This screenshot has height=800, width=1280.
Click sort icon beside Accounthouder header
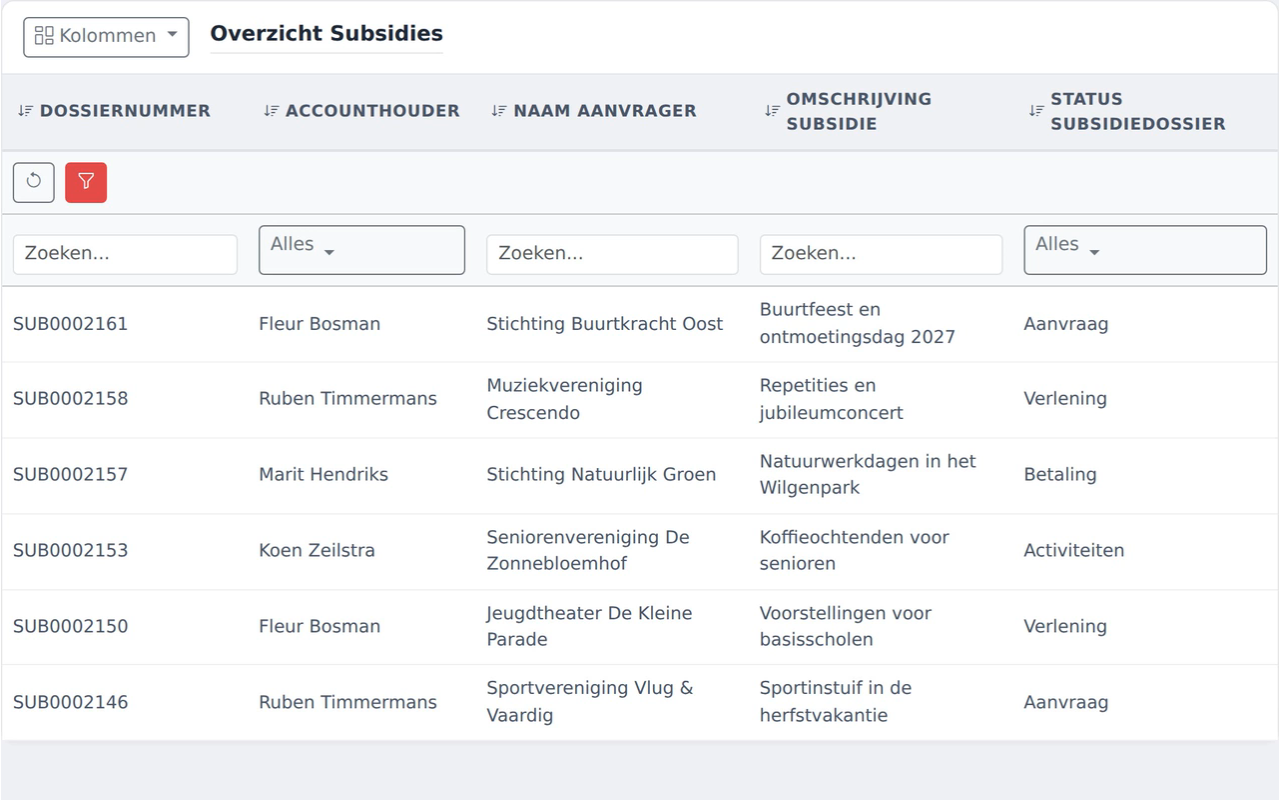click(271, 111)
